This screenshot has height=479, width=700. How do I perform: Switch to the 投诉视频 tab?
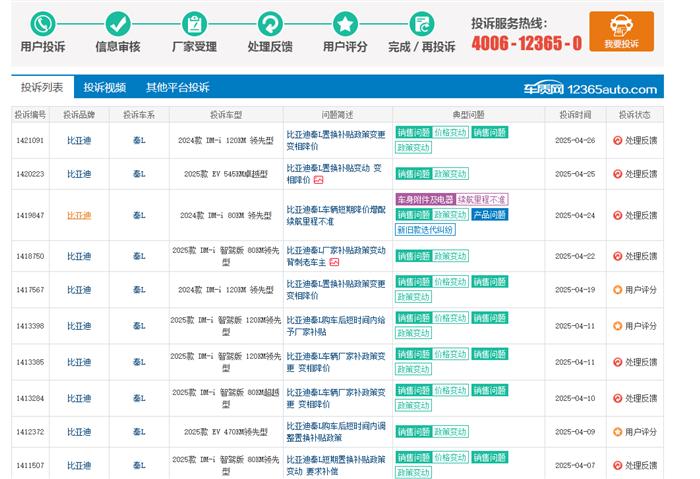pyautogui.click(x=104, y=87)
